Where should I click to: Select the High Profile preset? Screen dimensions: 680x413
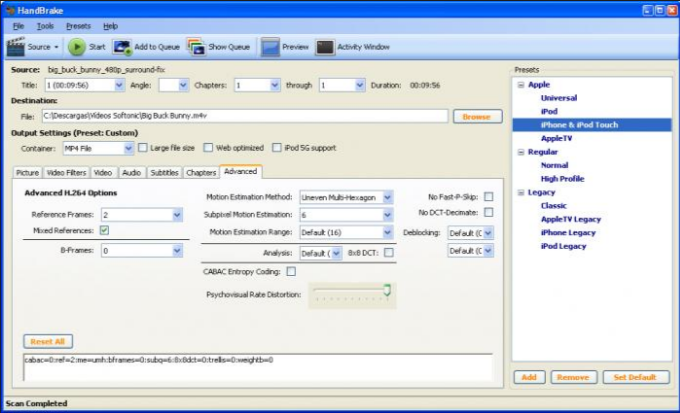(562, 179)
